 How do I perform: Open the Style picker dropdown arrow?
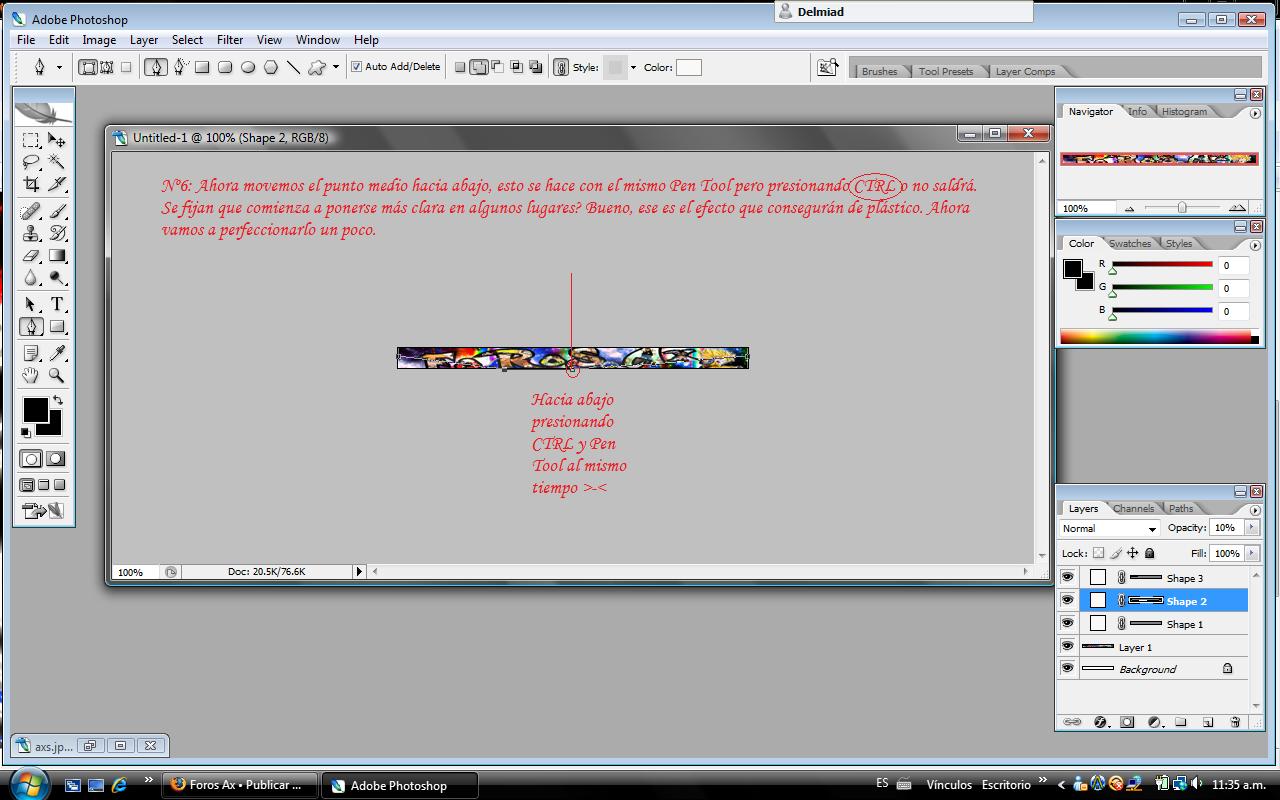[x=634, y=68]
